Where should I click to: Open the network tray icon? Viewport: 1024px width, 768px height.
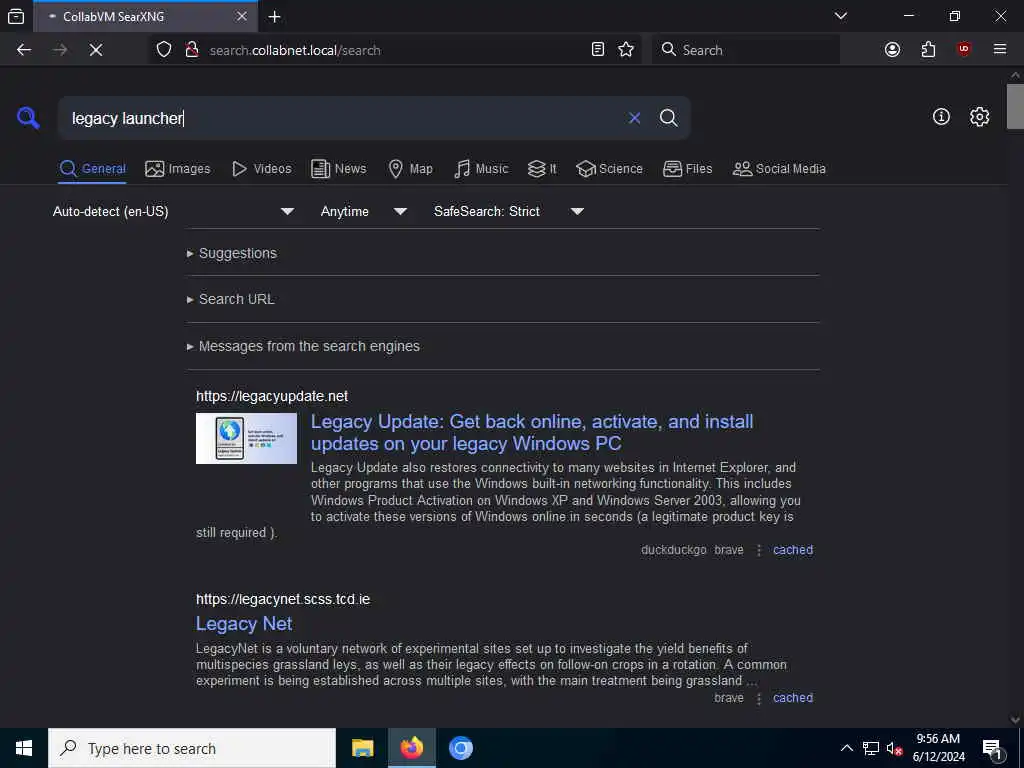[871, 748]
